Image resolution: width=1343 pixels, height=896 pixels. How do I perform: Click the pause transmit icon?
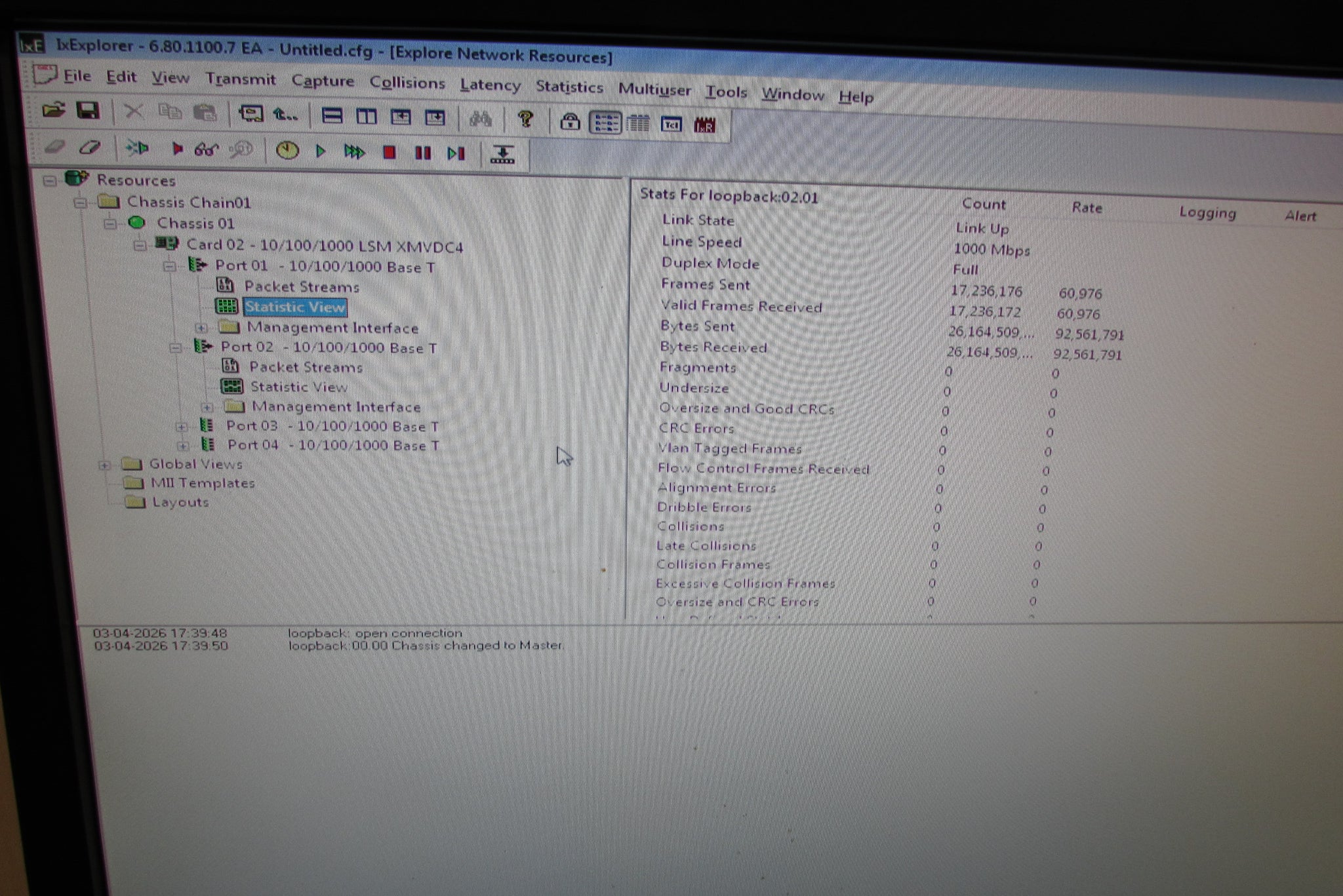pos(423,153)
